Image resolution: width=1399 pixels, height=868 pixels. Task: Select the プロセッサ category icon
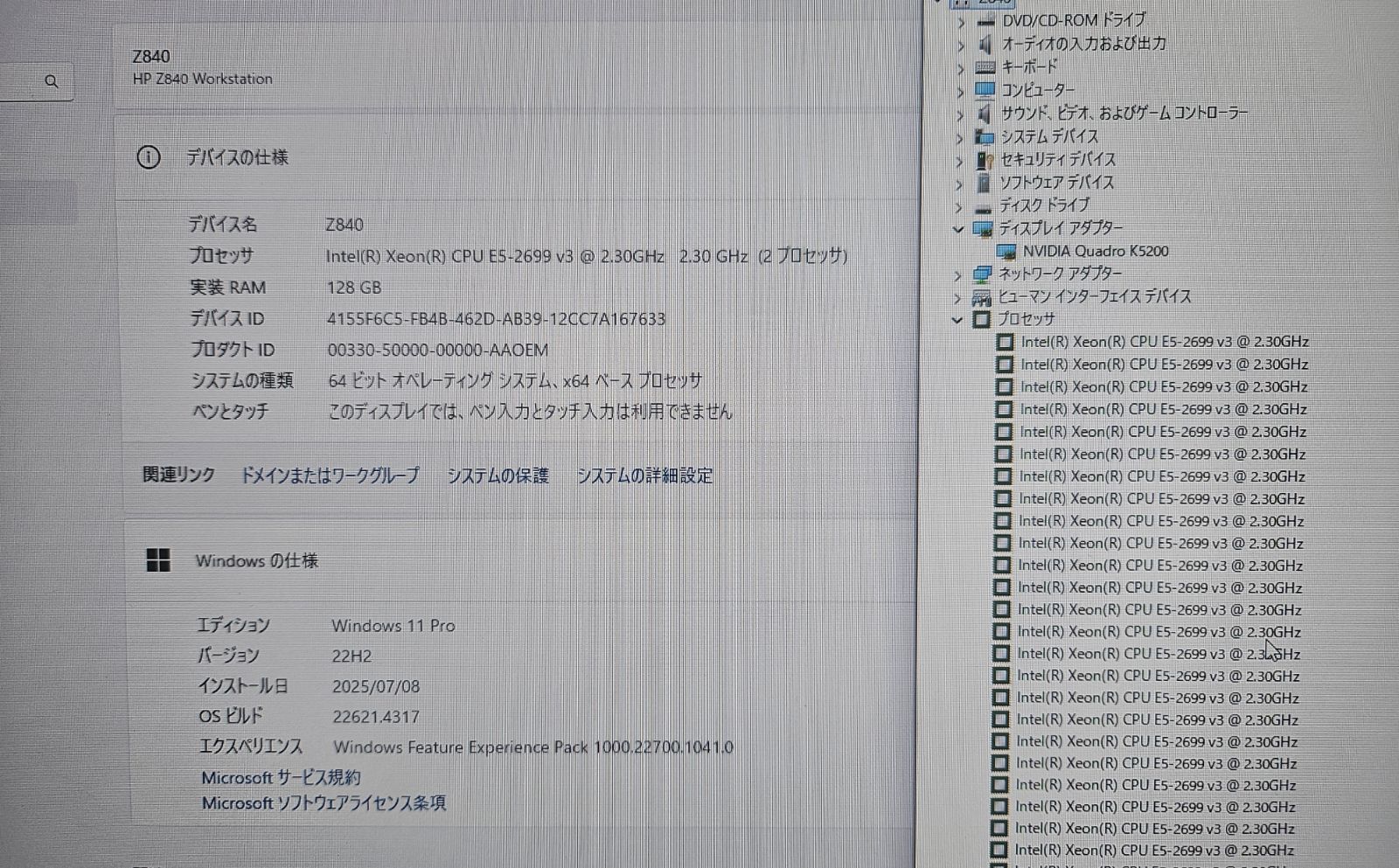point(981,320)
